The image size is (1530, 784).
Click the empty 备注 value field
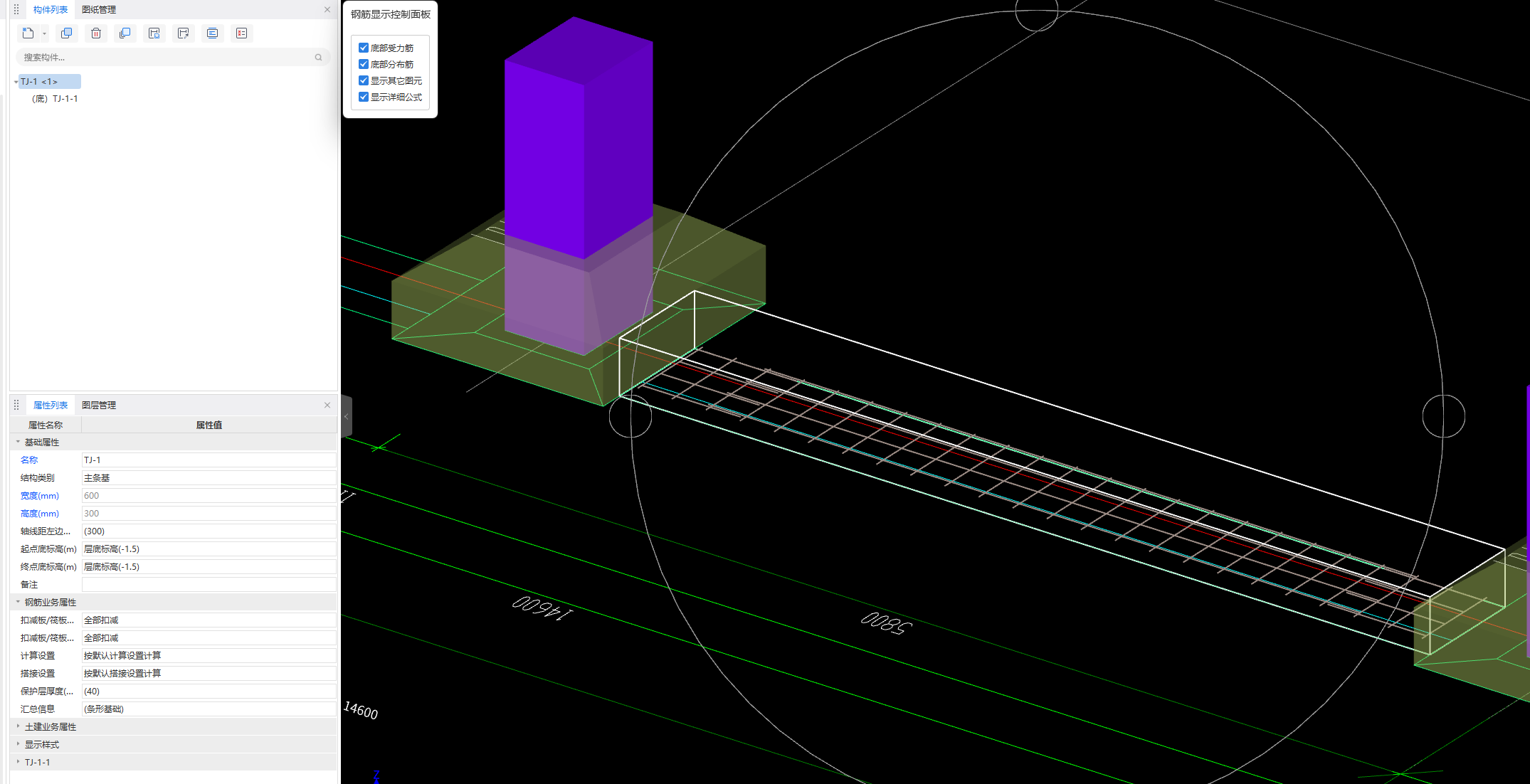point(209,585)
